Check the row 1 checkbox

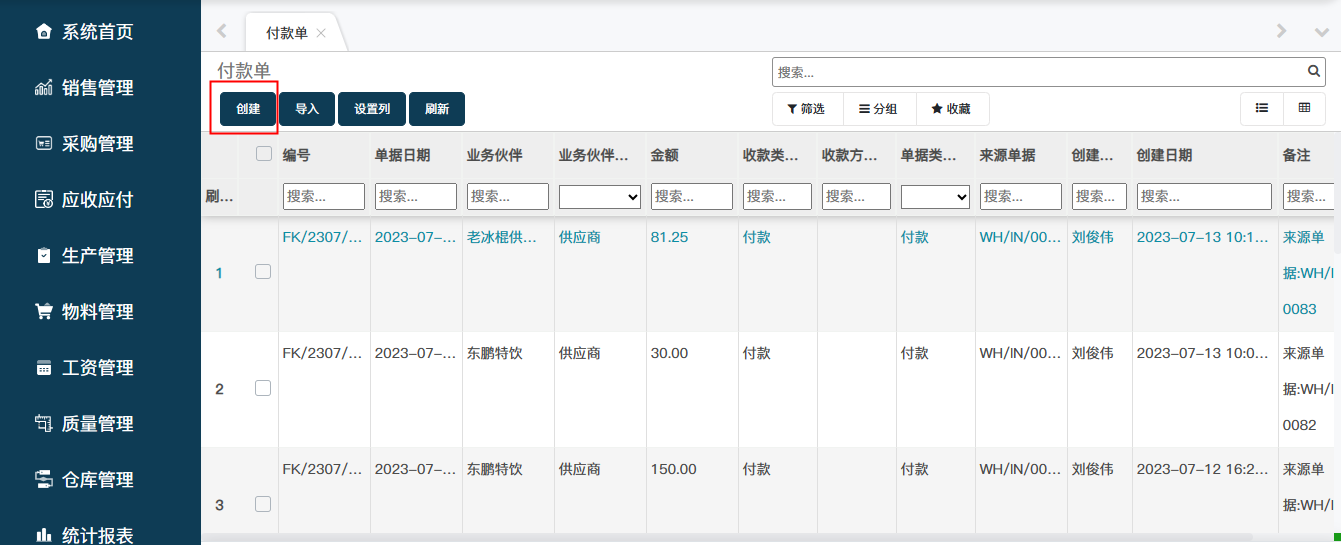click(263, 272)
